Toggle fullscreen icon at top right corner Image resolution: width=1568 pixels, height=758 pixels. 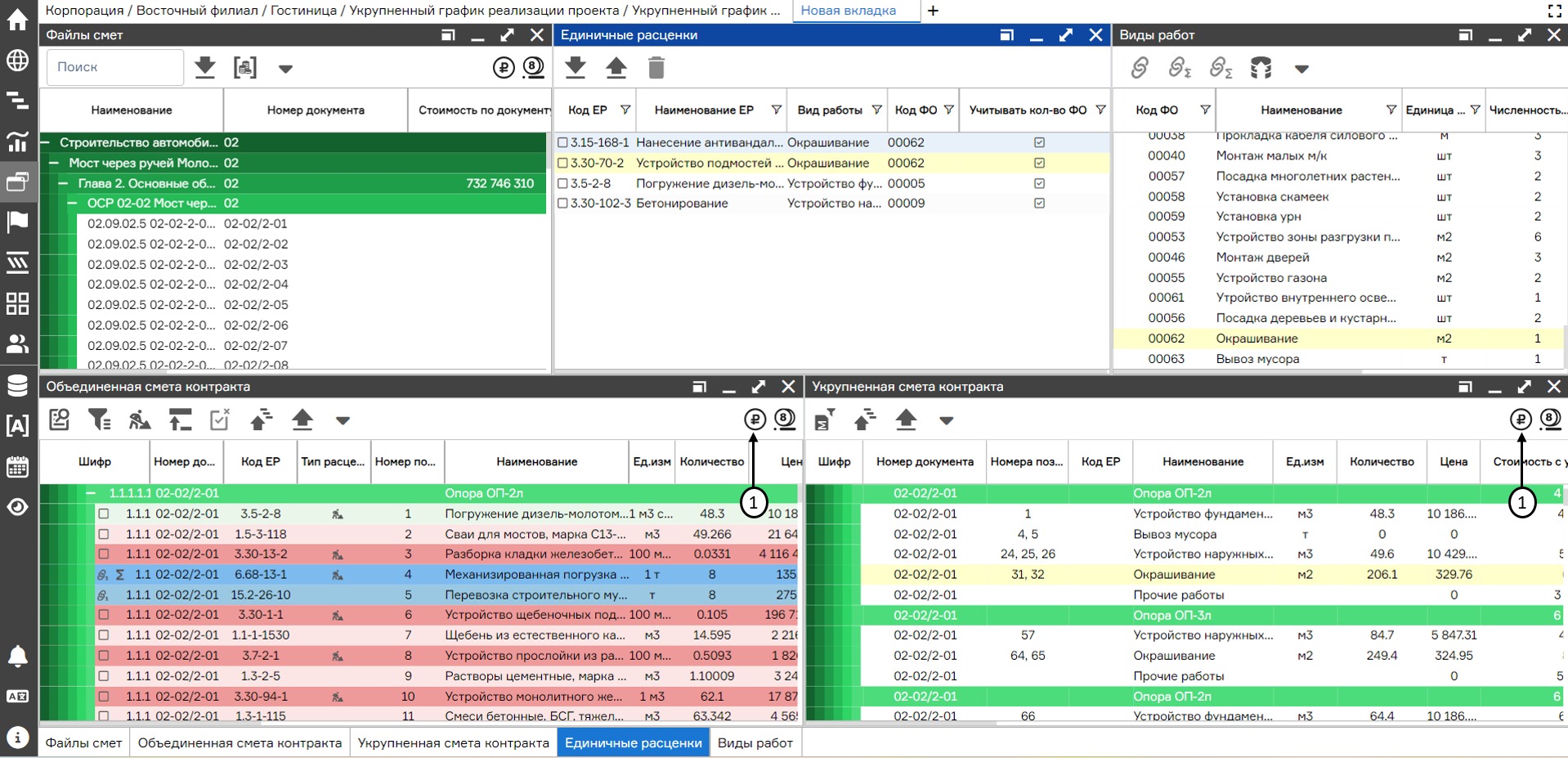(x=1554, y=11)
